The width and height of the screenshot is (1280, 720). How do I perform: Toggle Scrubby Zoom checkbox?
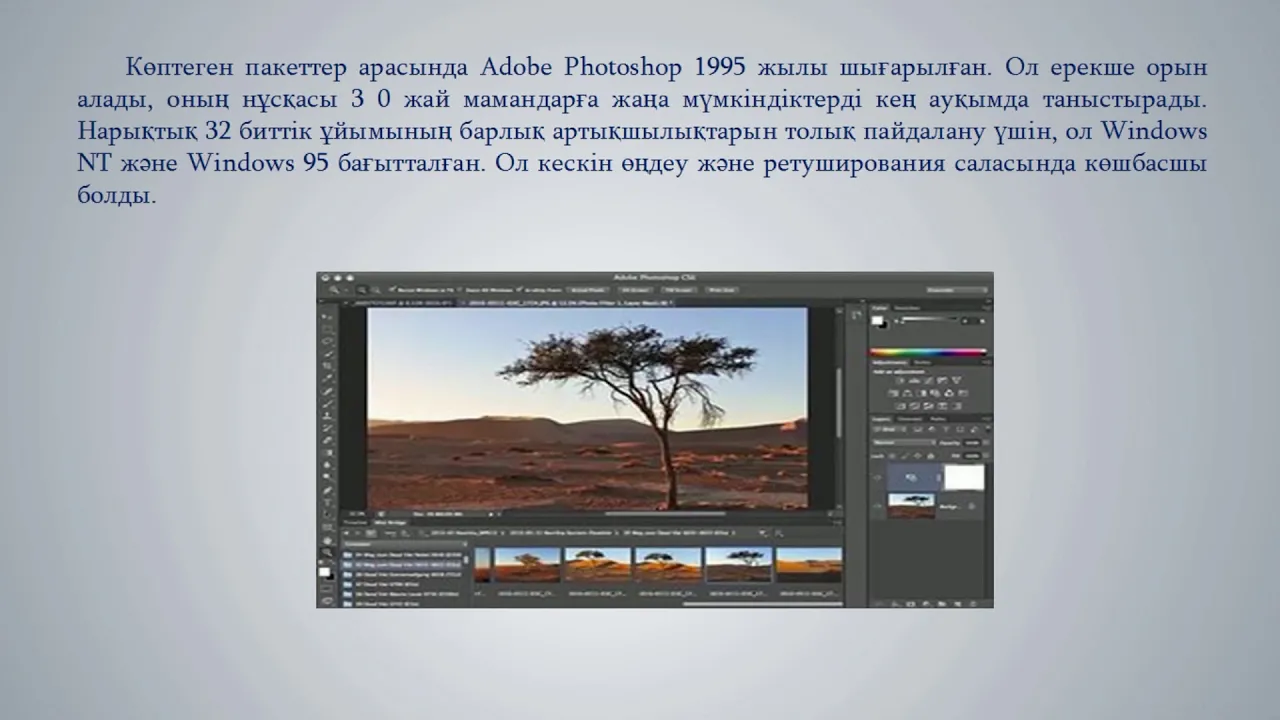pyautogui.click(x=519, y=289)
